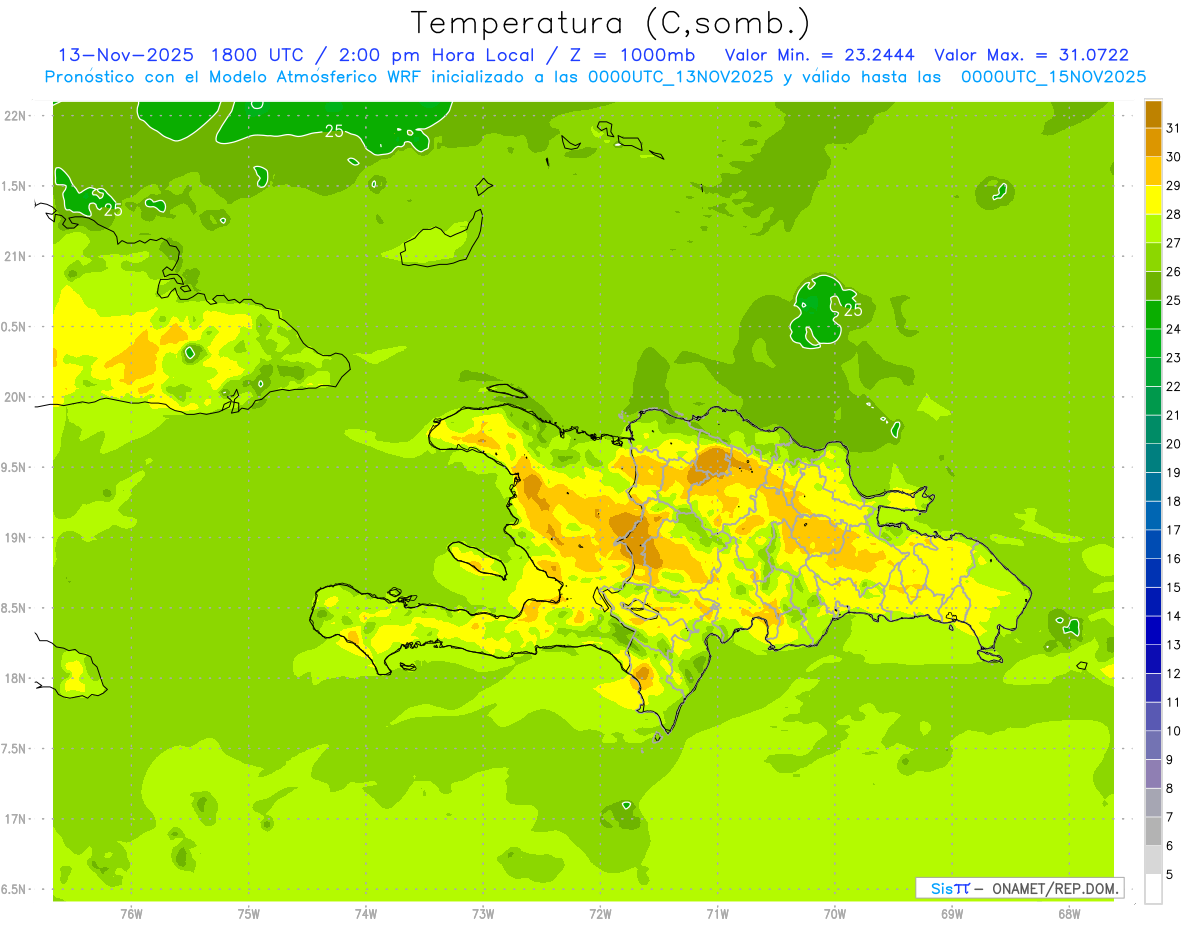Click the latitude axis label 21N
Screen dimensions: 1200x927
coord(15,256)
